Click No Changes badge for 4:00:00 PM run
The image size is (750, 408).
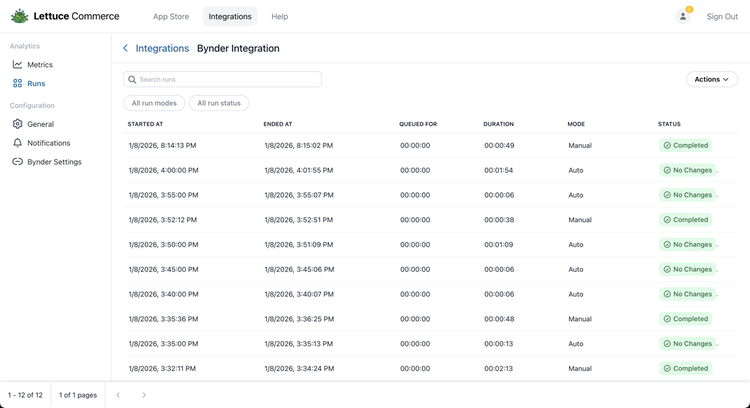(687, 170)
